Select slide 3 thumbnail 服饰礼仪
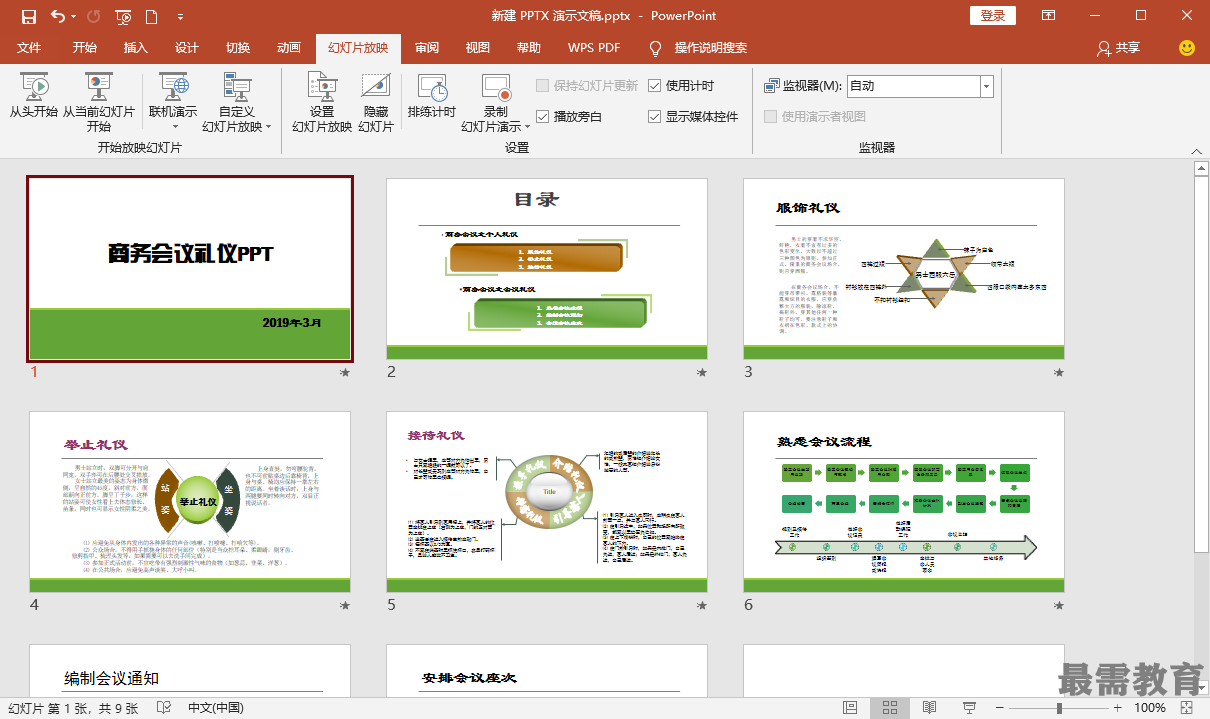The image size is (1210, 719). point(904,269)
